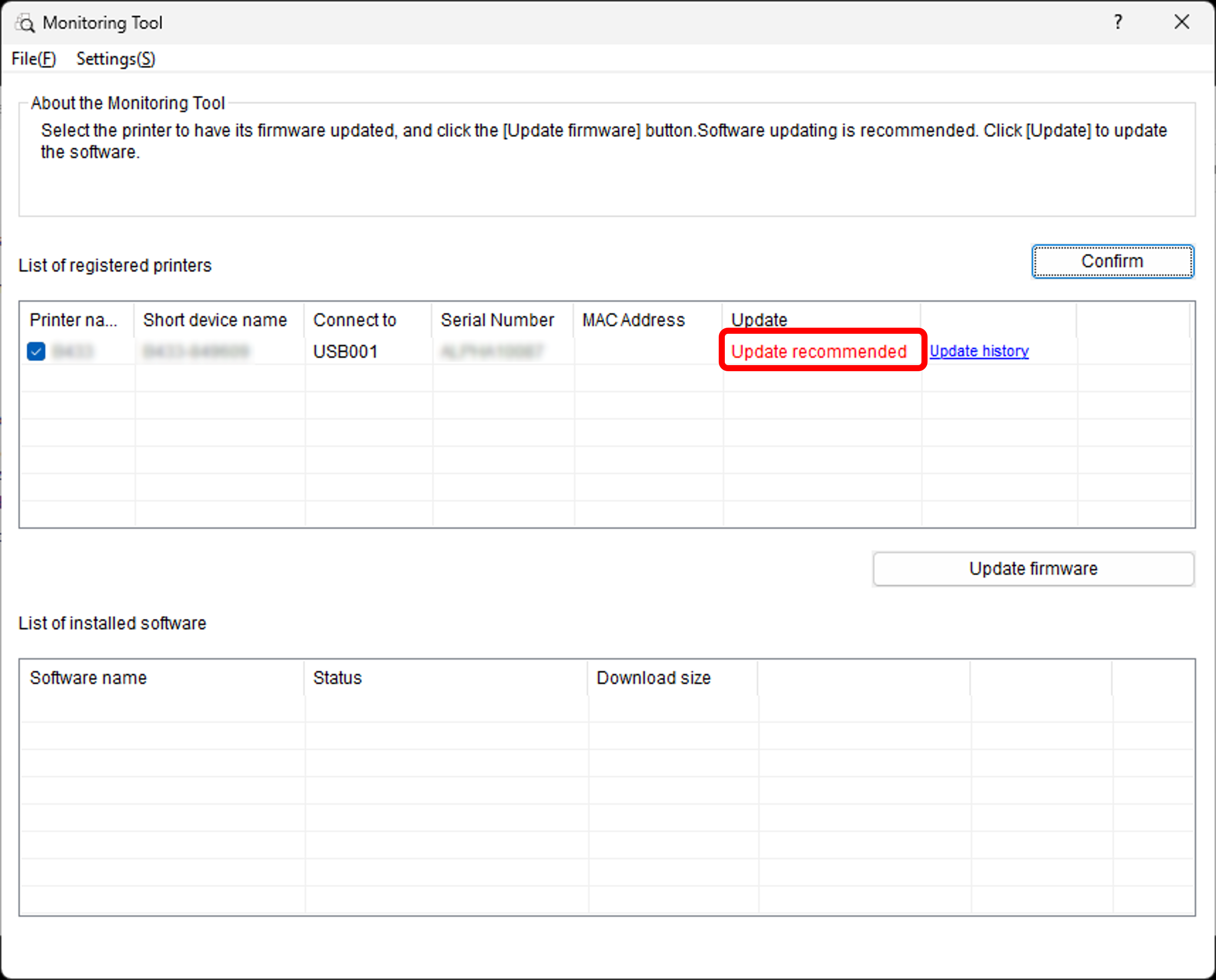Click the Update recommended status text

coord(818,351)
